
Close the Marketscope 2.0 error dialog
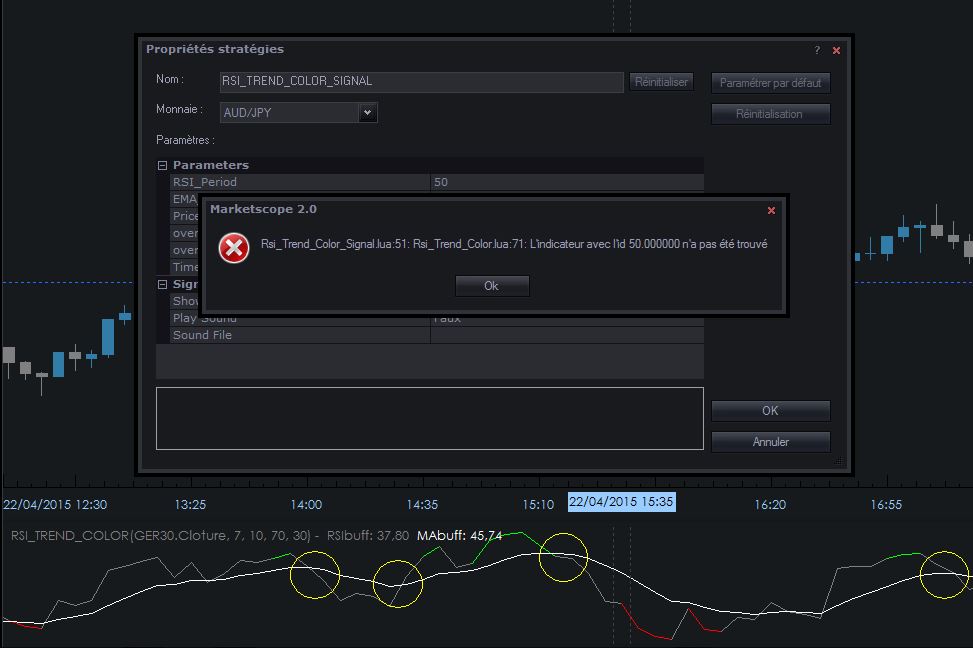tap(771, 210)
